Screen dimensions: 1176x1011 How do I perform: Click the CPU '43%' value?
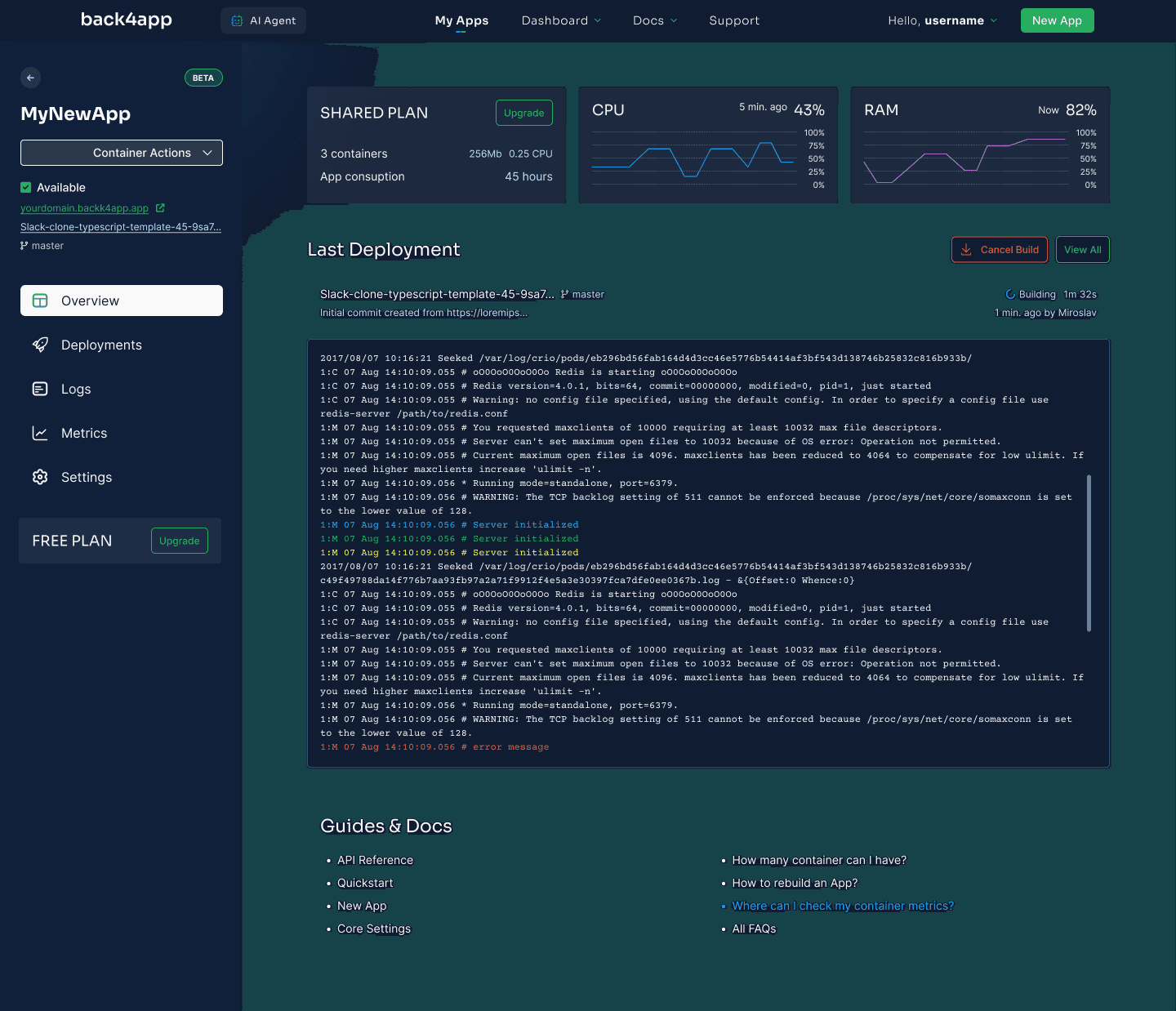point(808,110)
